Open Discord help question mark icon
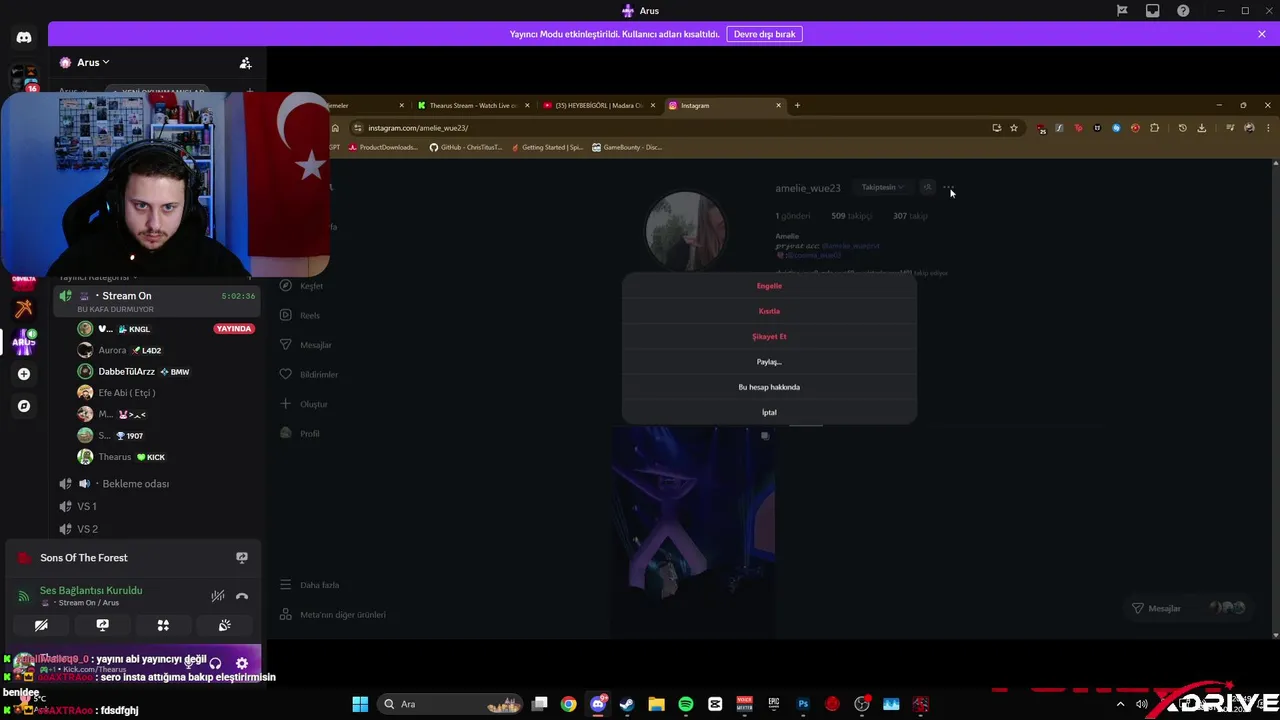Image resolution: width=1280 pixels, height=720 pixels. (x=1183, y=11)
